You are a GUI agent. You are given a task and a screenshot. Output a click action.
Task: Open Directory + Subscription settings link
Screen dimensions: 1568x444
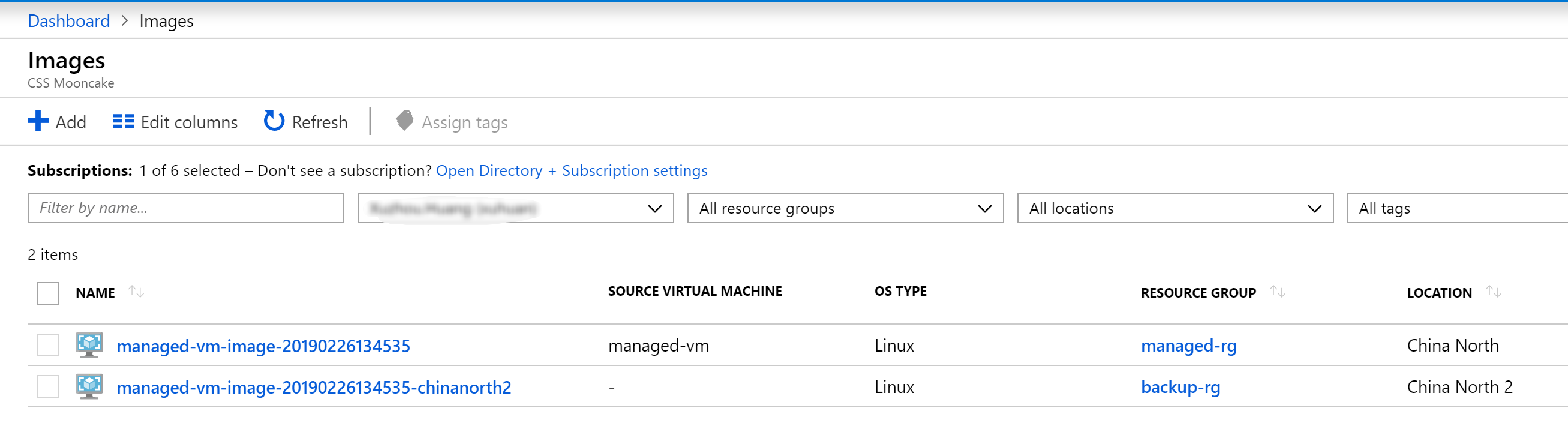571,170
